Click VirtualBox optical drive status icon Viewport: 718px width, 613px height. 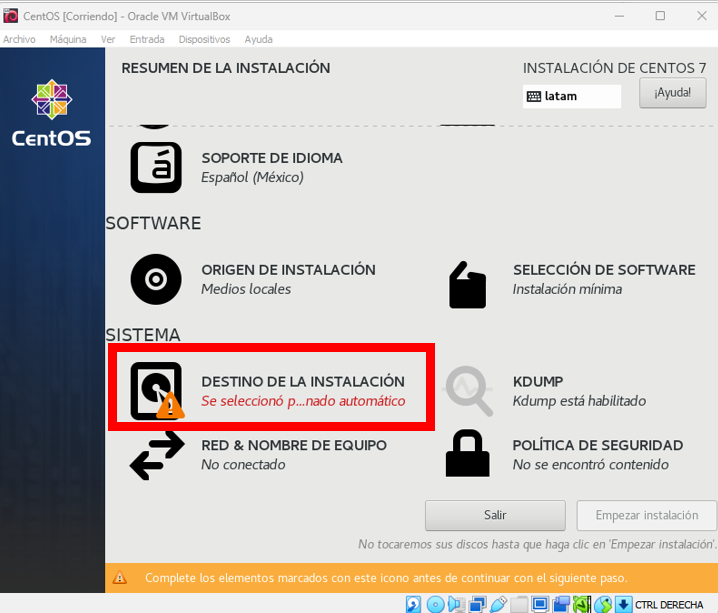click(435, 604)
